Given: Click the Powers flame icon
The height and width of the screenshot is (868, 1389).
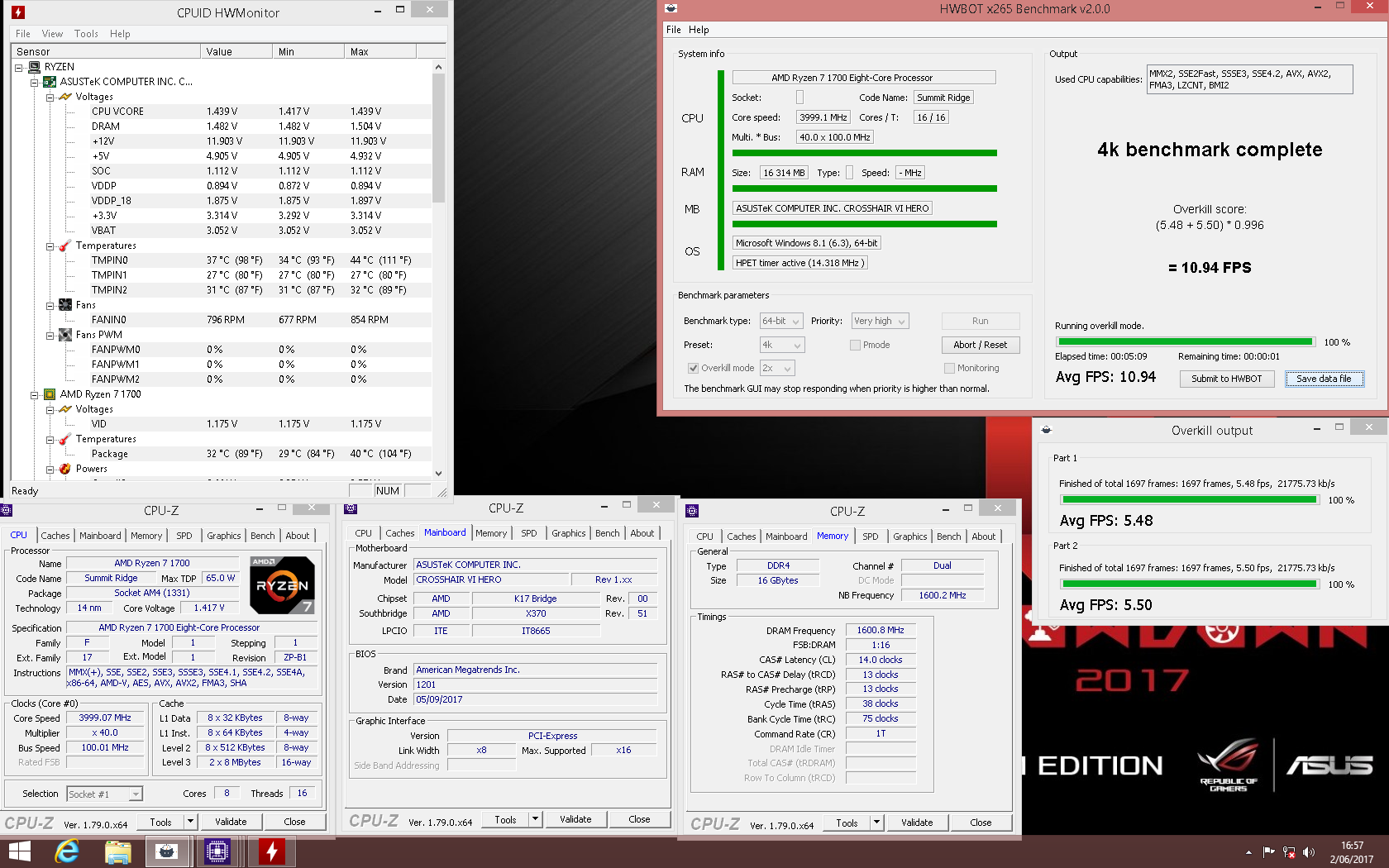Looking at the screenshot, I should click(x=65, y=469).
